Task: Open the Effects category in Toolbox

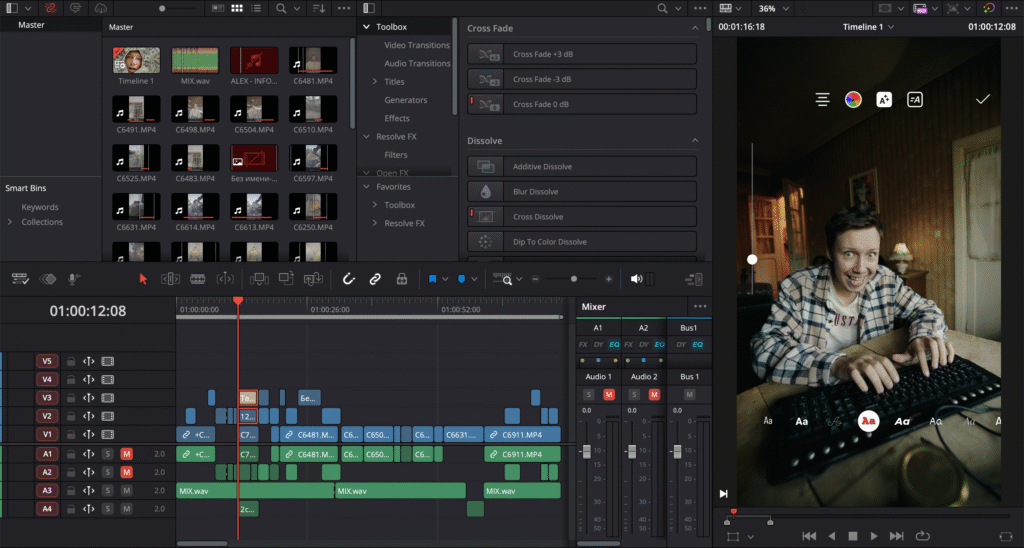Action: pyautogui.click(x=397, y=118)
